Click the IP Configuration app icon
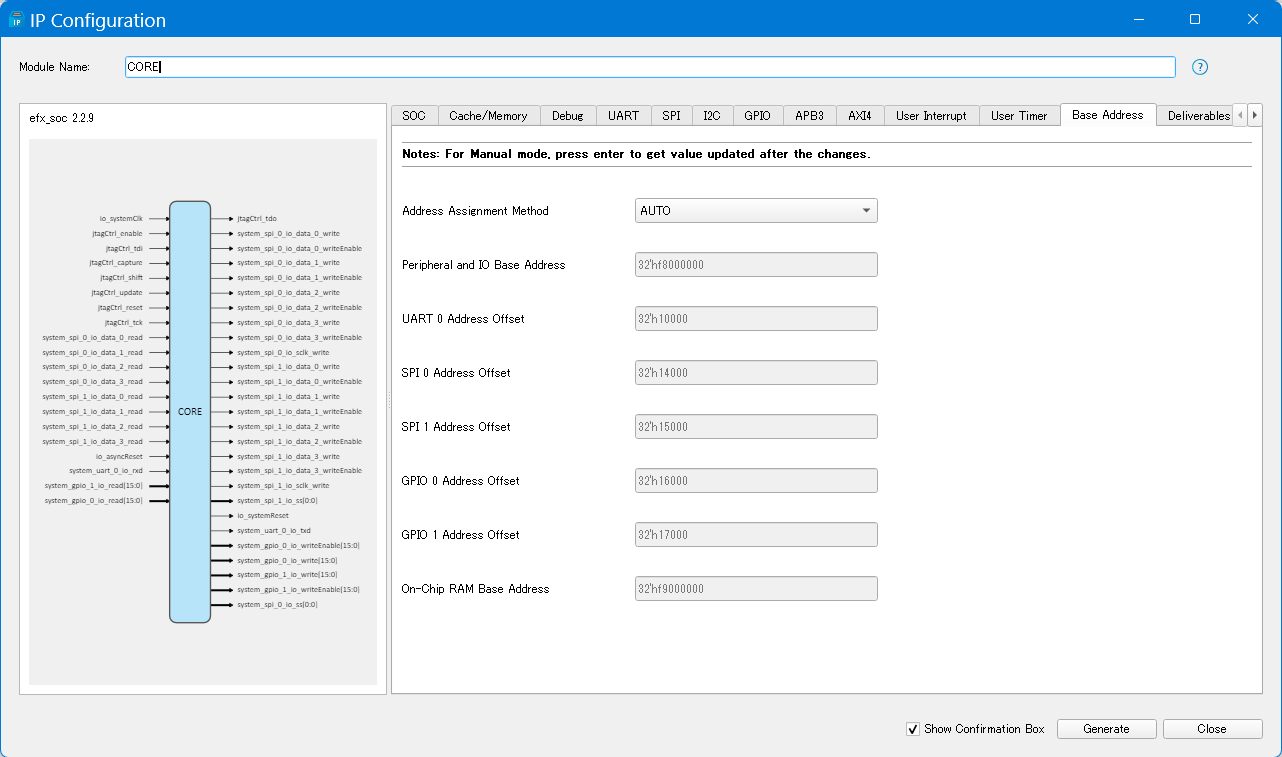Image resolution: width=1282 pixels, height=757 pixels. (x=16, y=20)
